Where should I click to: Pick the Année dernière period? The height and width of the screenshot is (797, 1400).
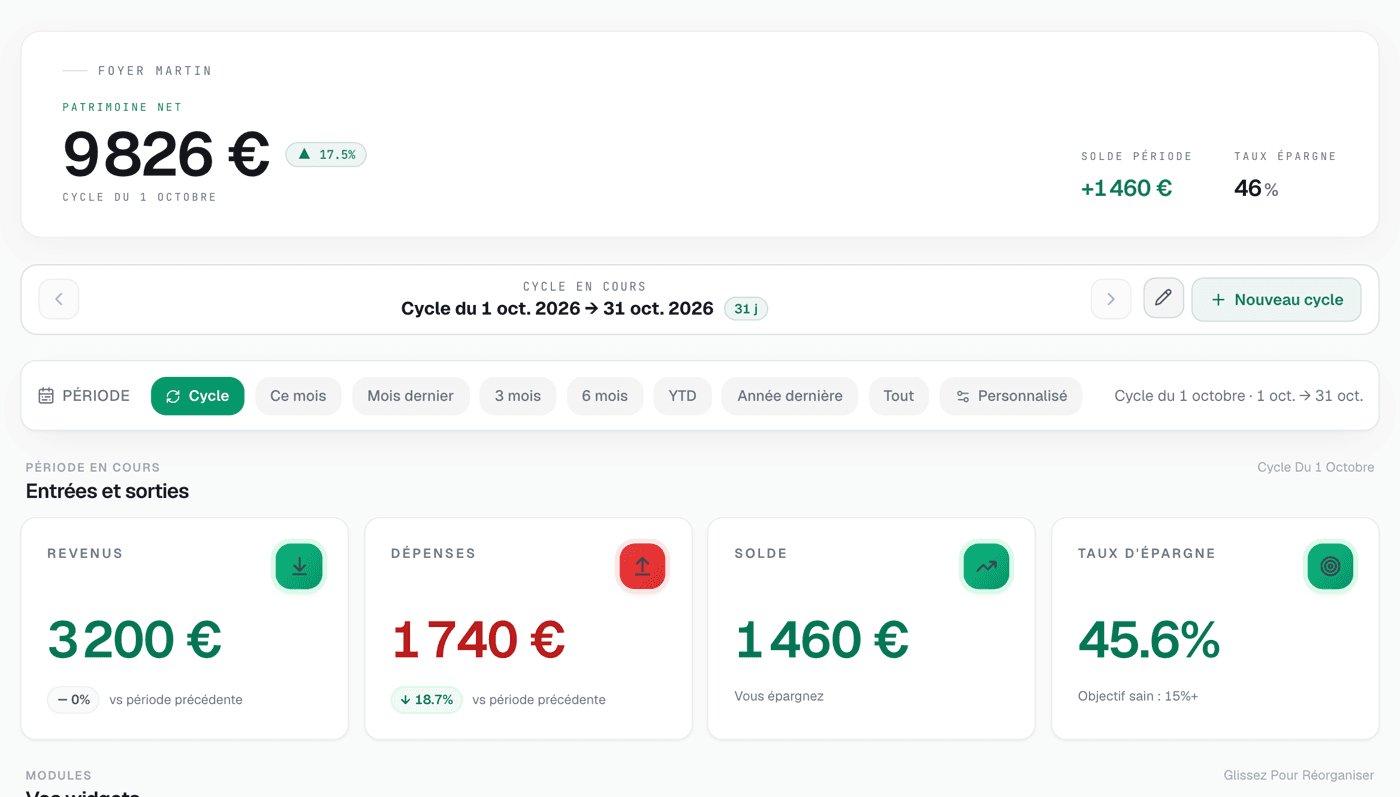click(790, 396)
